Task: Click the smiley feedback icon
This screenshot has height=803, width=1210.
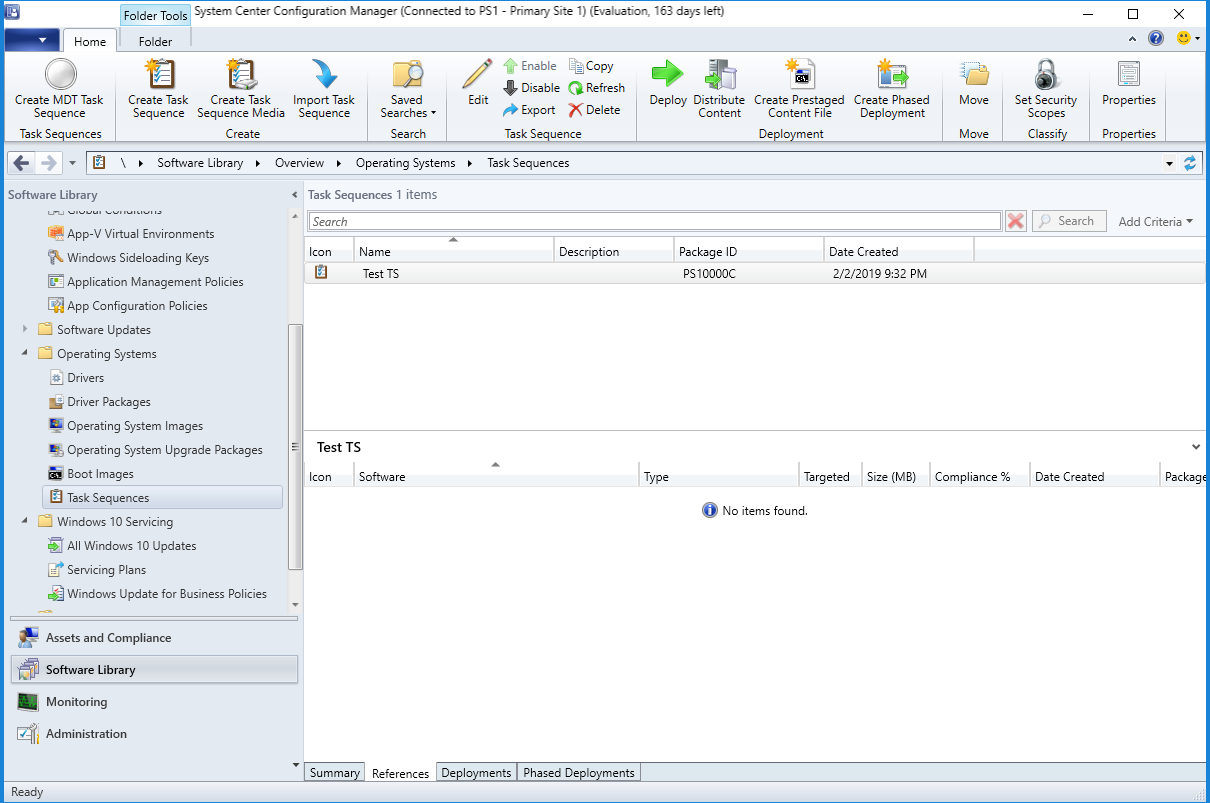Action: click(x=1184, y=39)
